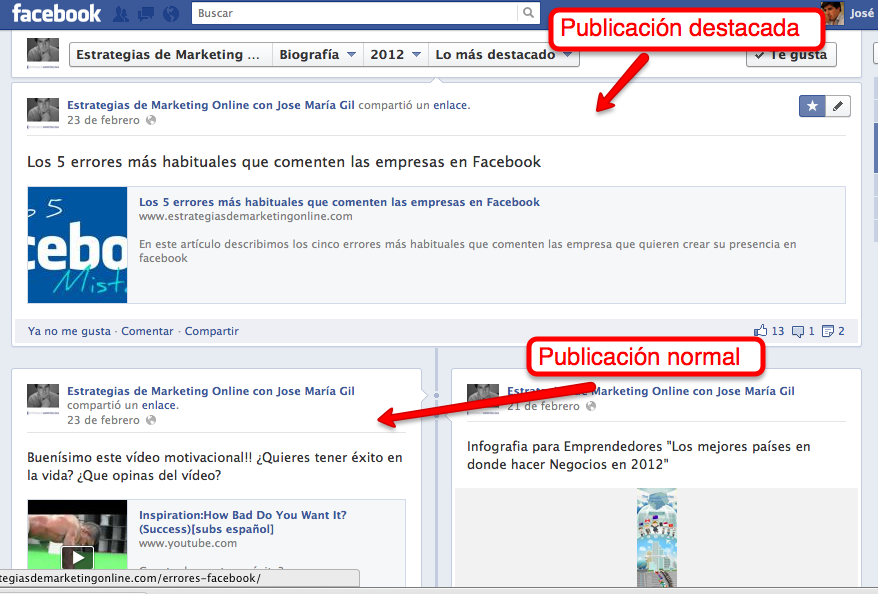Click the Estrategias de Marketing ... page name button
Viewport: 878px width, 594px height.
point(171,54)
